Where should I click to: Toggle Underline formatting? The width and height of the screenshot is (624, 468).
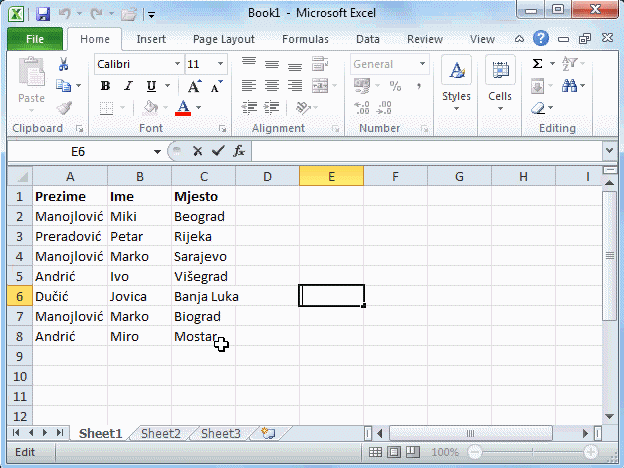point(142,86)
